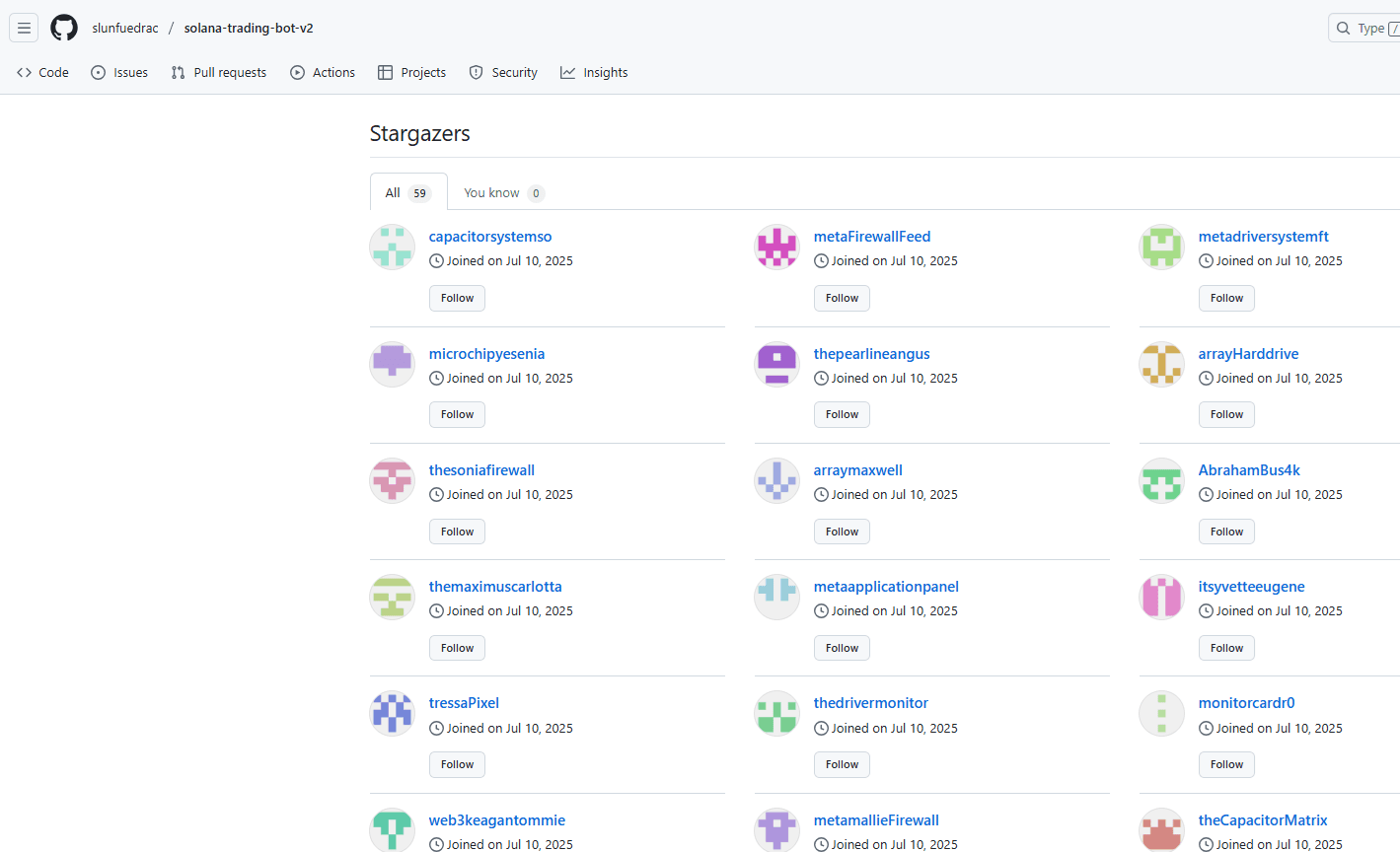Open itsyvetteeugene username link
This screenshot has height=852, width=1400.
pos(1252,587)
